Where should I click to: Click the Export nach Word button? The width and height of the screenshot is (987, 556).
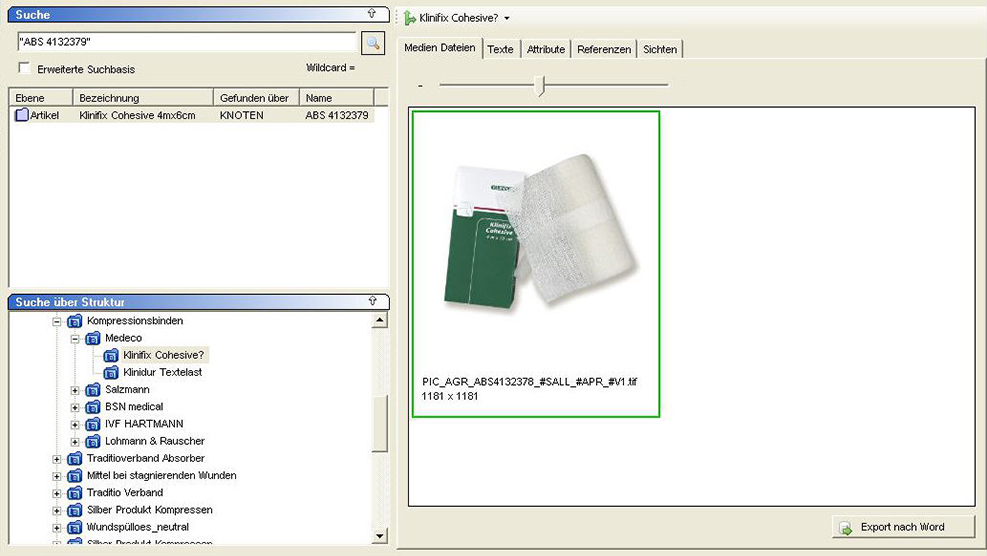(903, 527)
